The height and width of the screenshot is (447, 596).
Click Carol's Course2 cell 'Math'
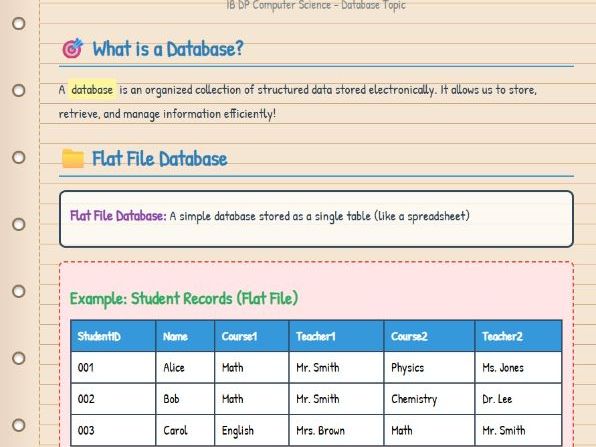(430, 430)
